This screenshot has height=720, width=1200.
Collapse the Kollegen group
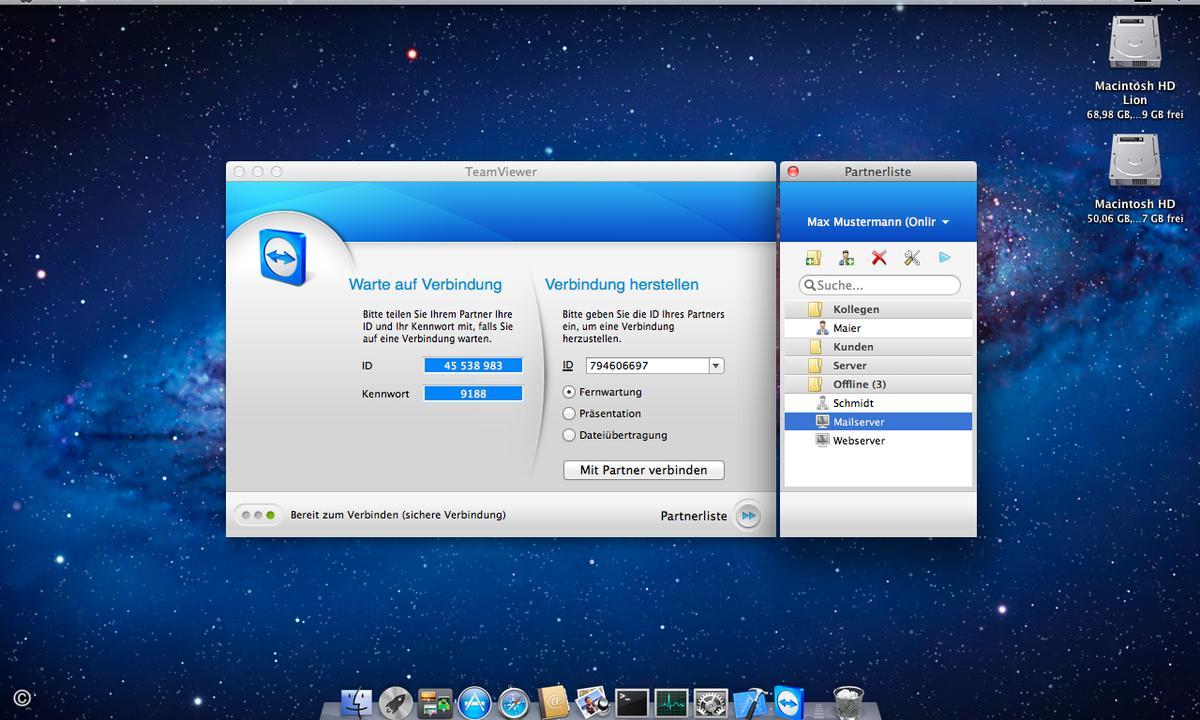click(x=878, y=309)
